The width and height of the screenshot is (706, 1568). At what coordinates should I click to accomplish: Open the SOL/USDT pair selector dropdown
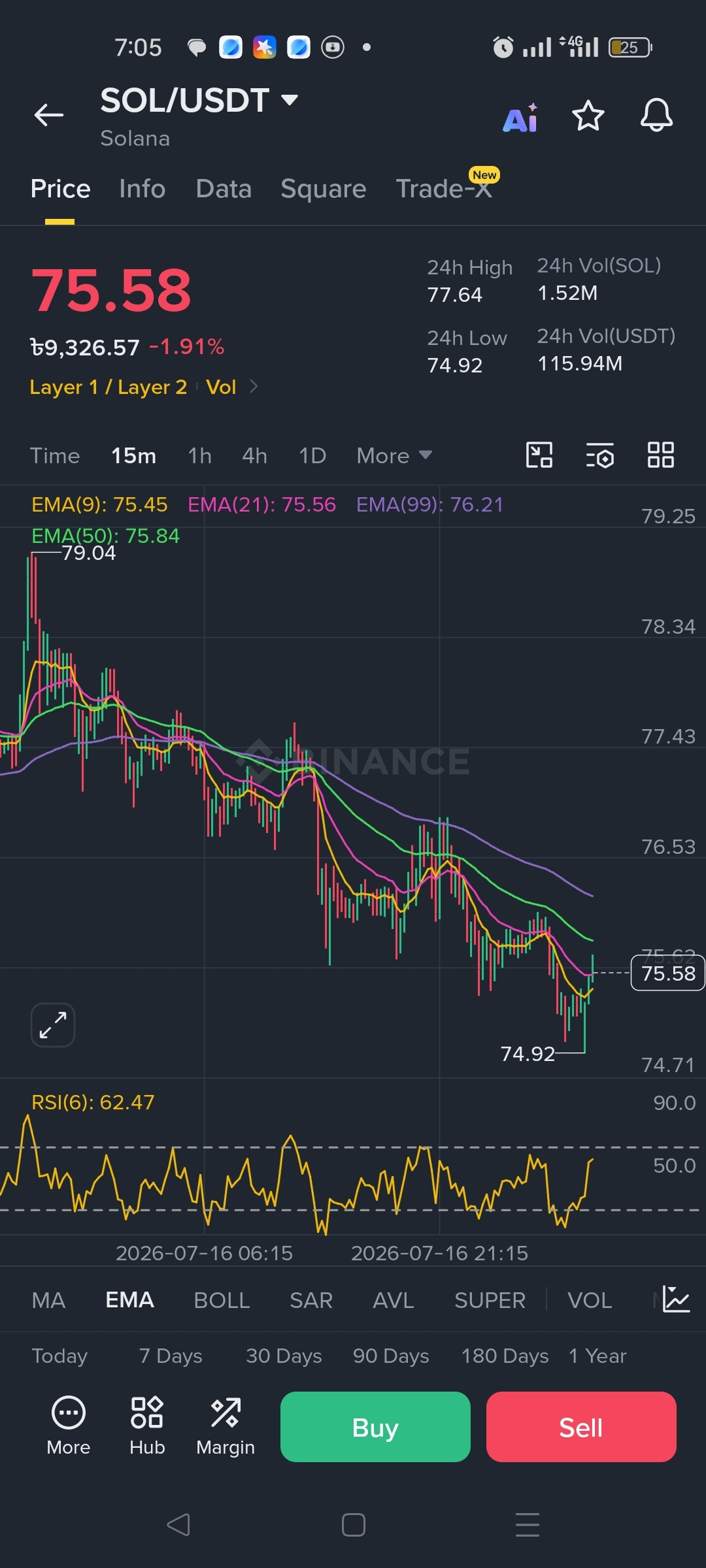[199, 101]
